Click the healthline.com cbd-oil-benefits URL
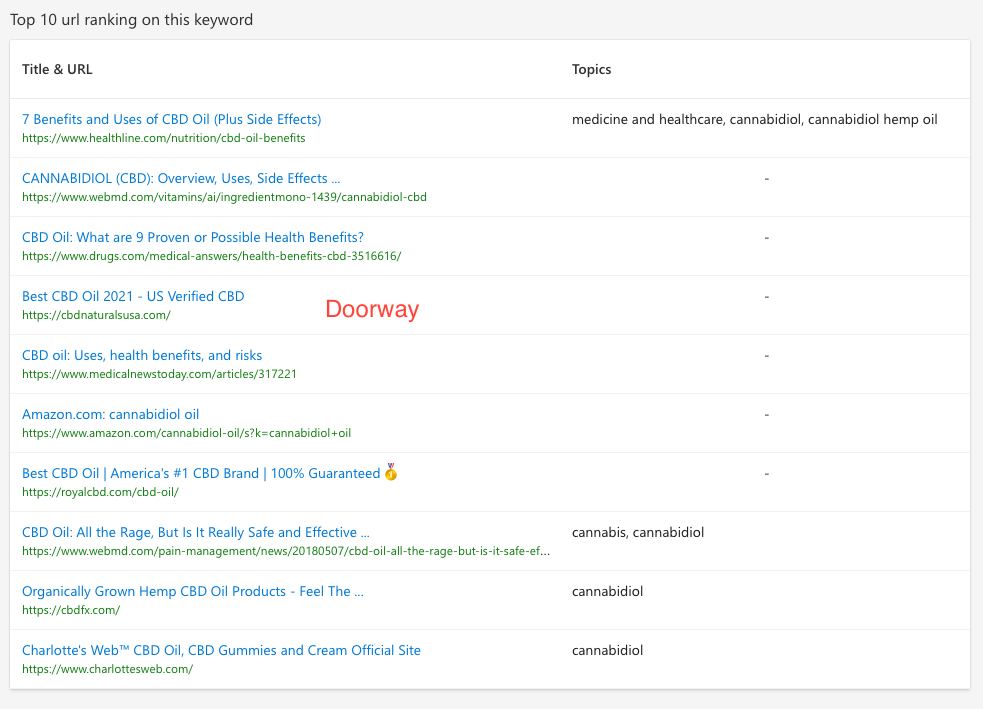The image size is (983, 709). click(x=164, y=138)
